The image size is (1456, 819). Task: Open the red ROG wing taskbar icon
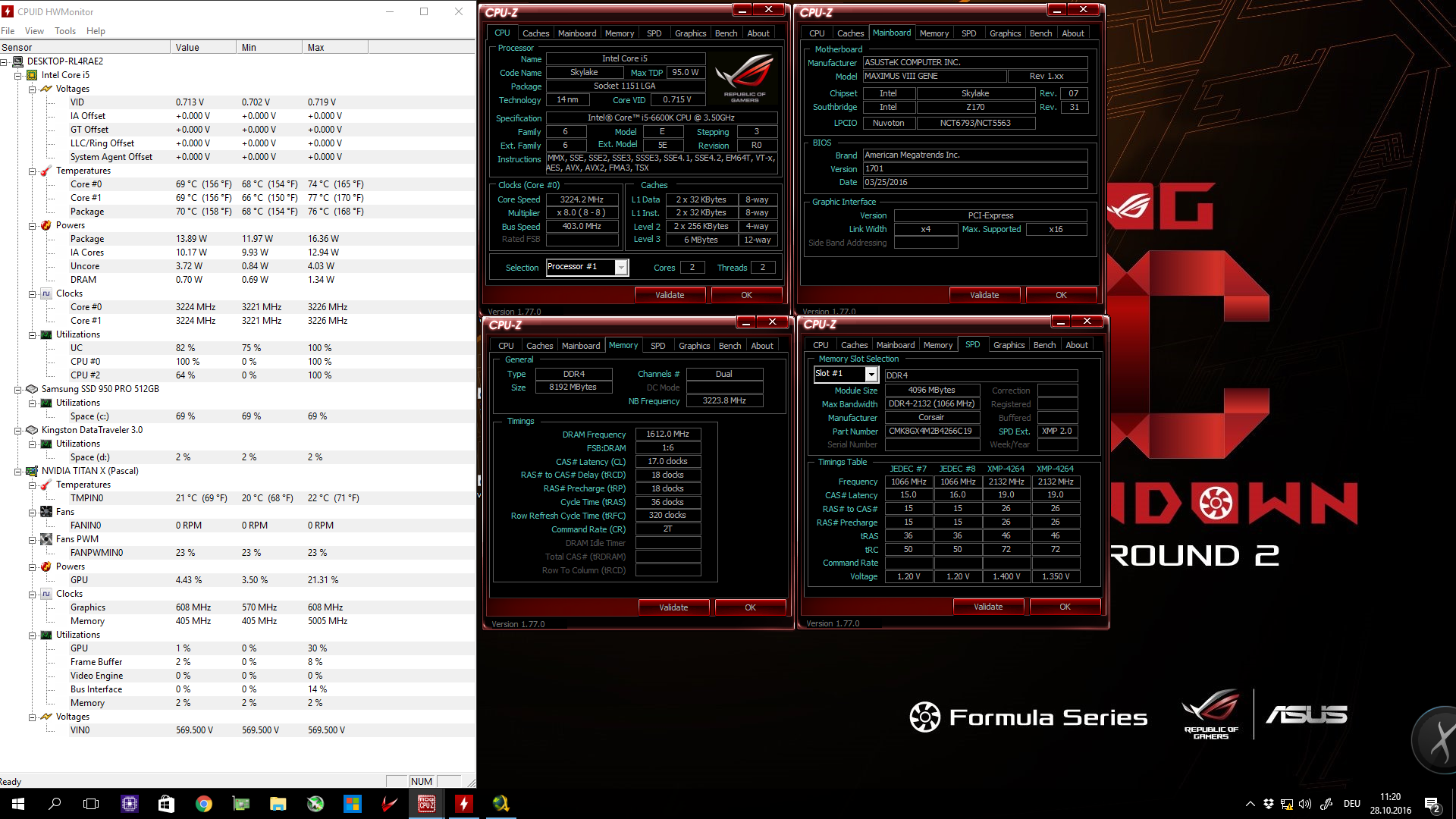tap(390, 804)
